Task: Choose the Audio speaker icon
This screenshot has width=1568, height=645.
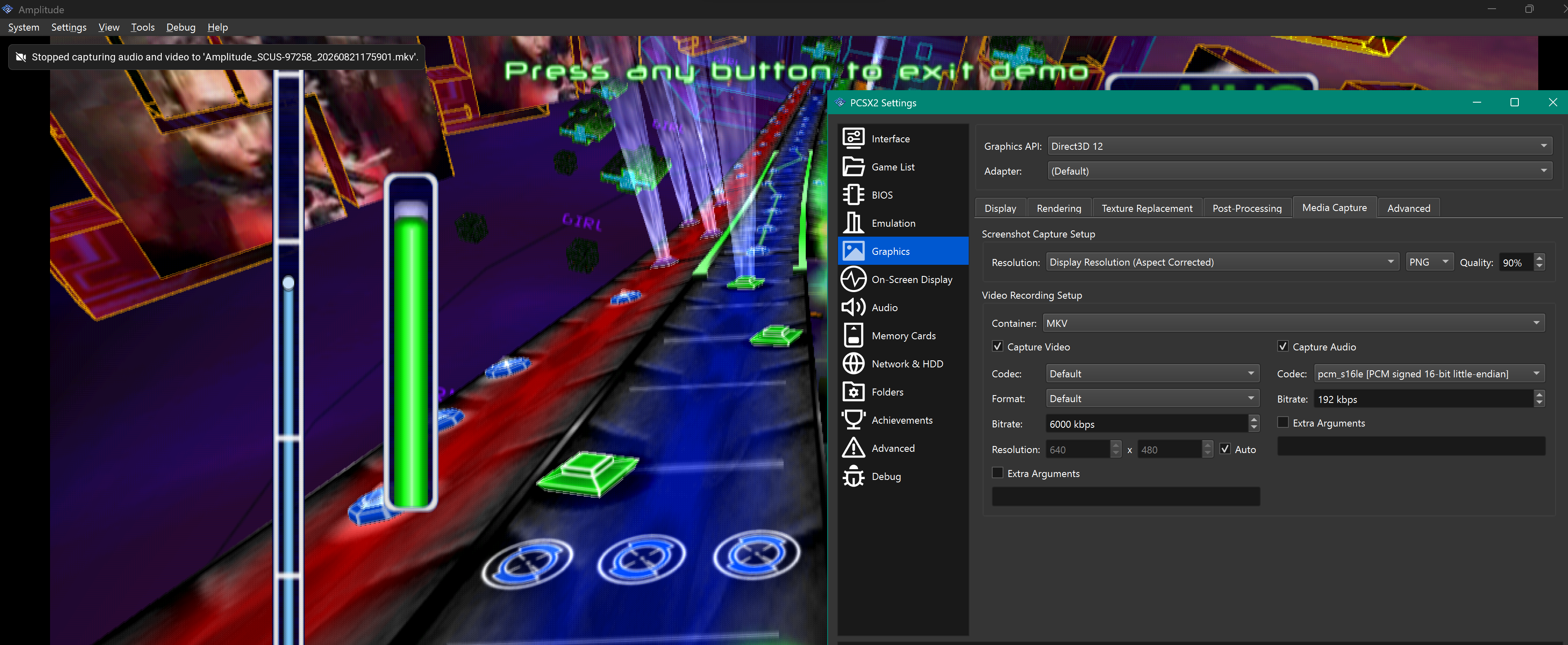Action: click(x=853, y=307)
